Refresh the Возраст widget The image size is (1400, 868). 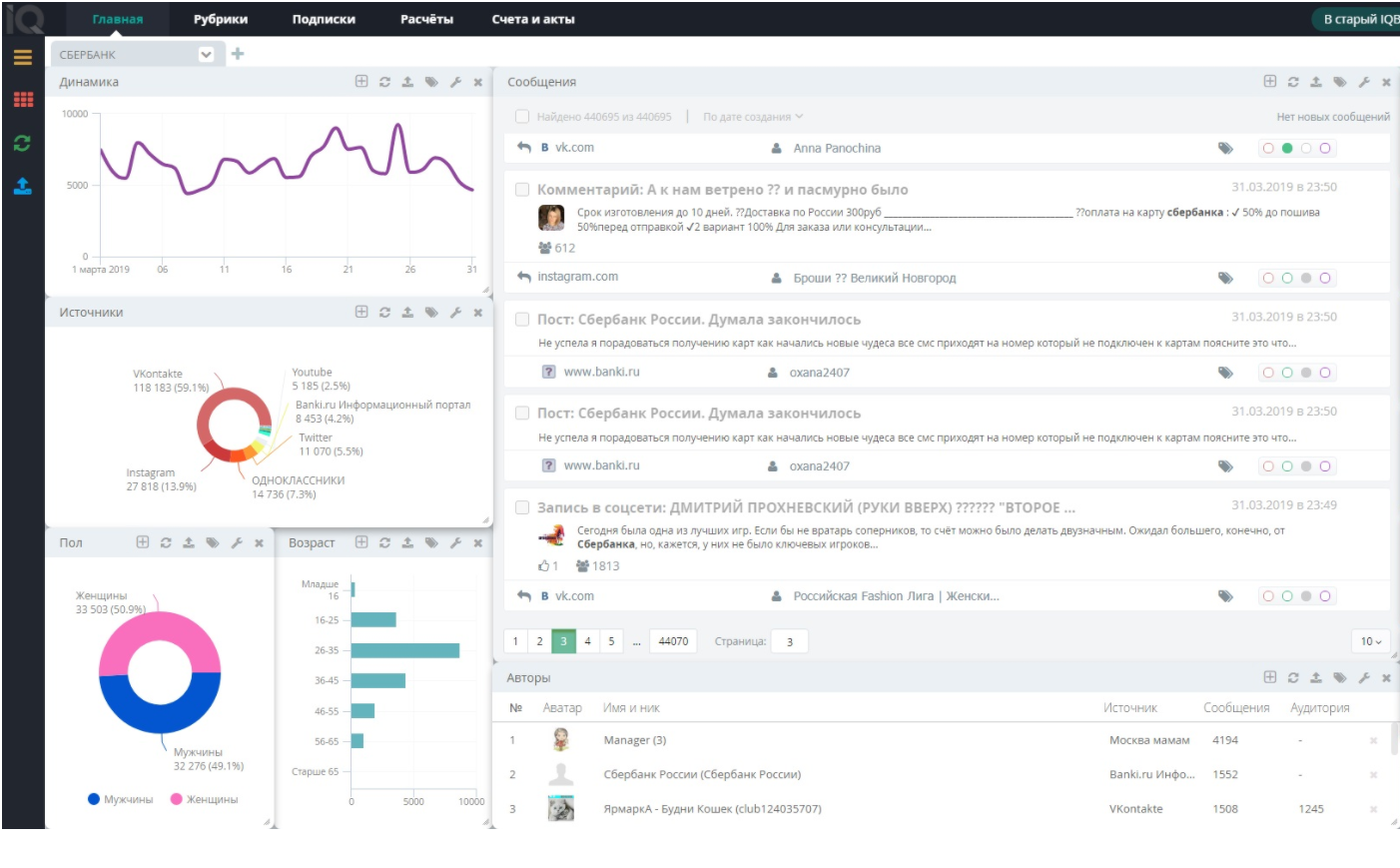point(384,542)
